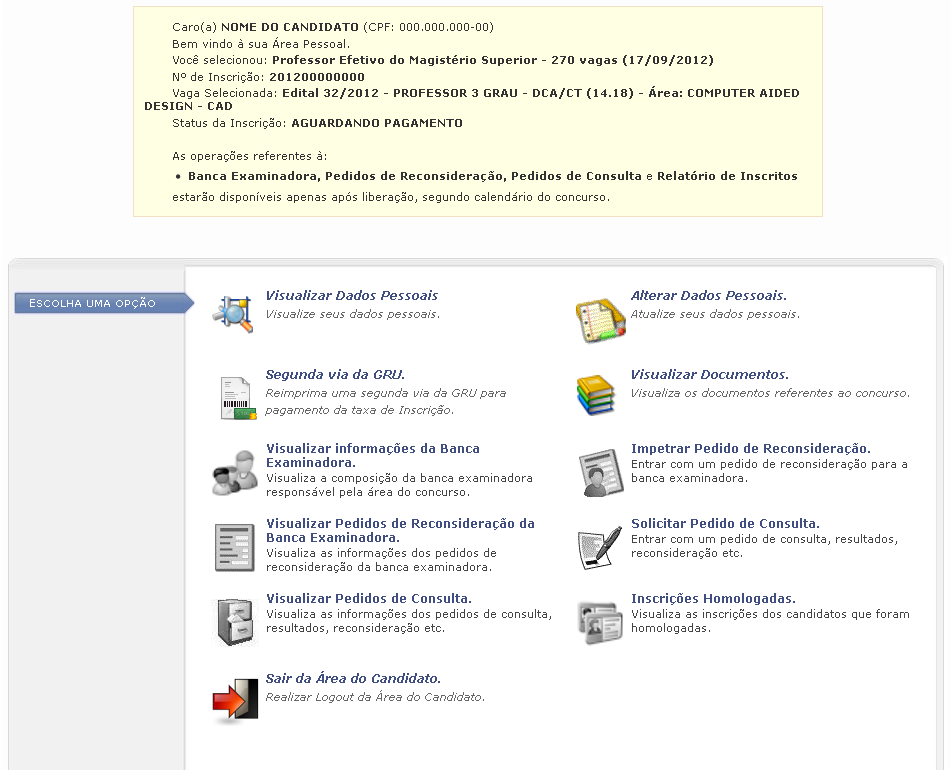Click the barcode document icon for Segunda via da GRU

[237, 397]
